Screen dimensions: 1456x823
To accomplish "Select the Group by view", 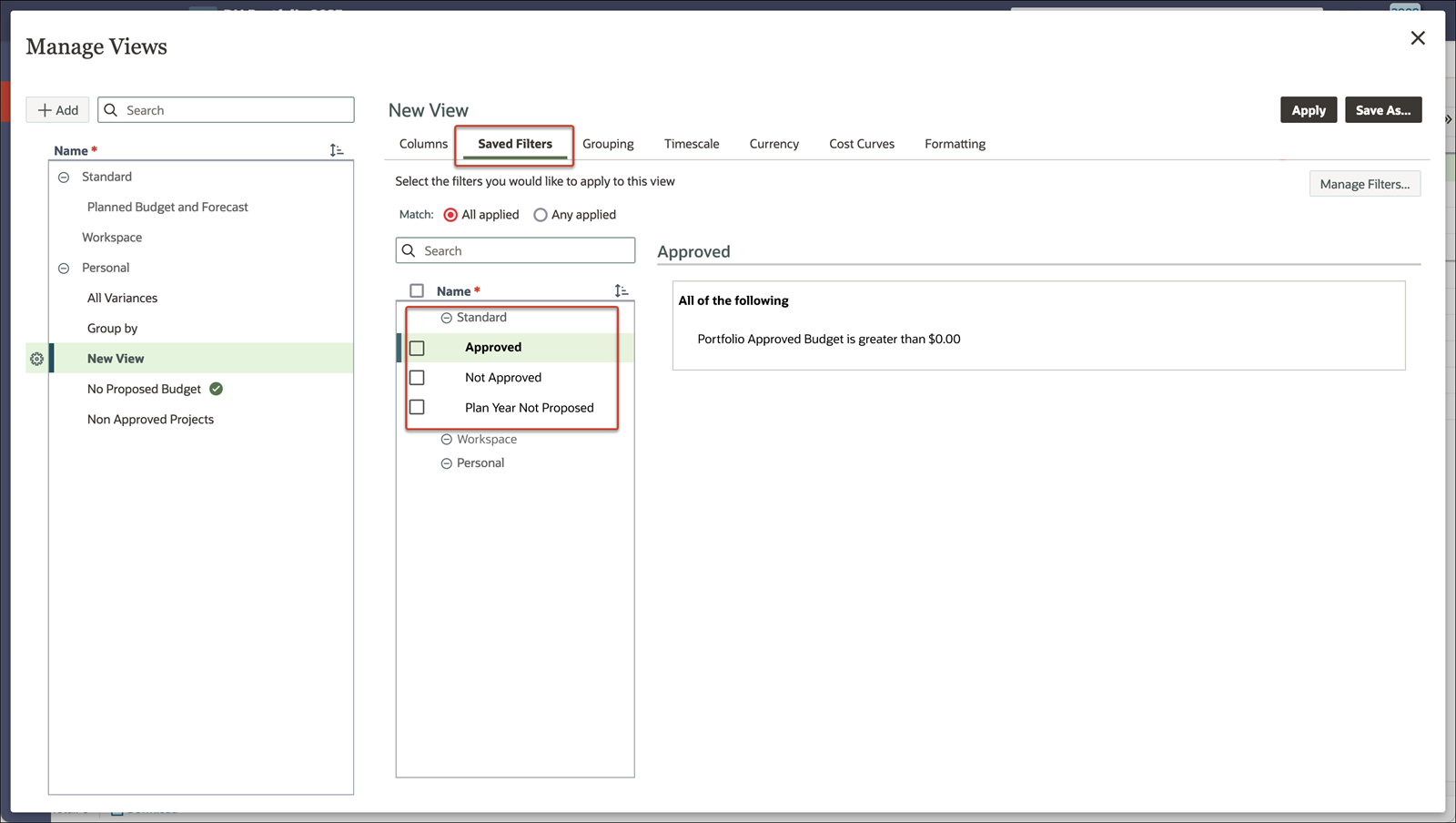I will (112, 329).
